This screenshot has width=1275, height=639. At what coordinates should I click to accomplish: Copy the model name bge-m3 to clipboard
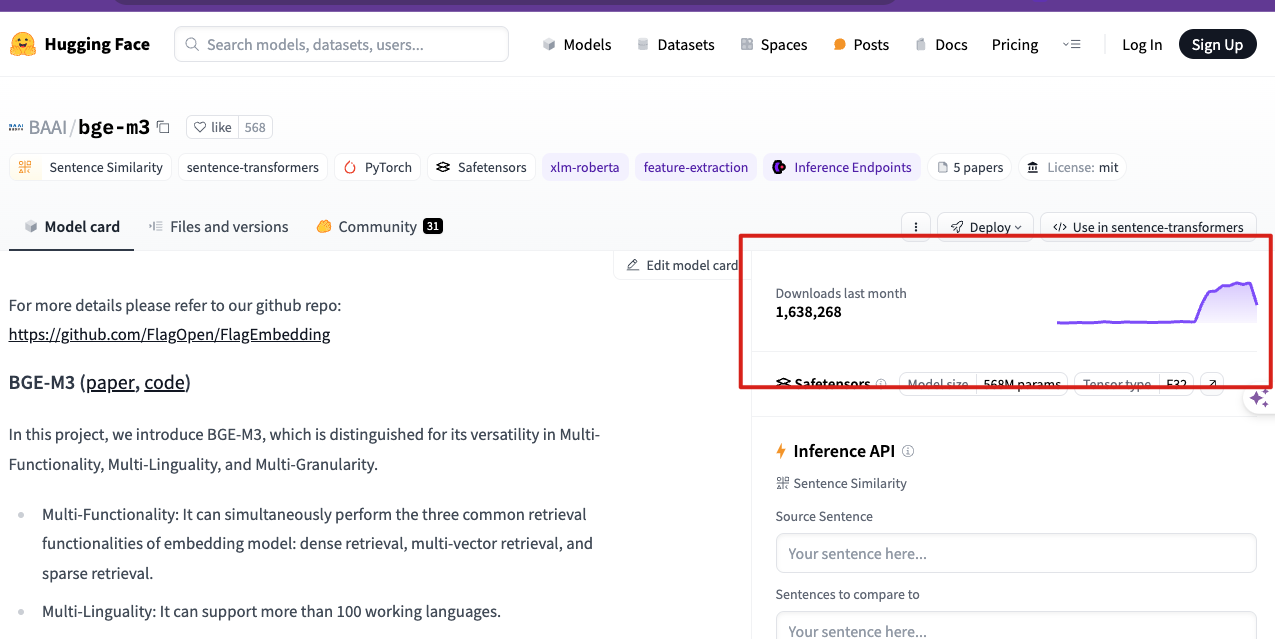tap(164, 127)
